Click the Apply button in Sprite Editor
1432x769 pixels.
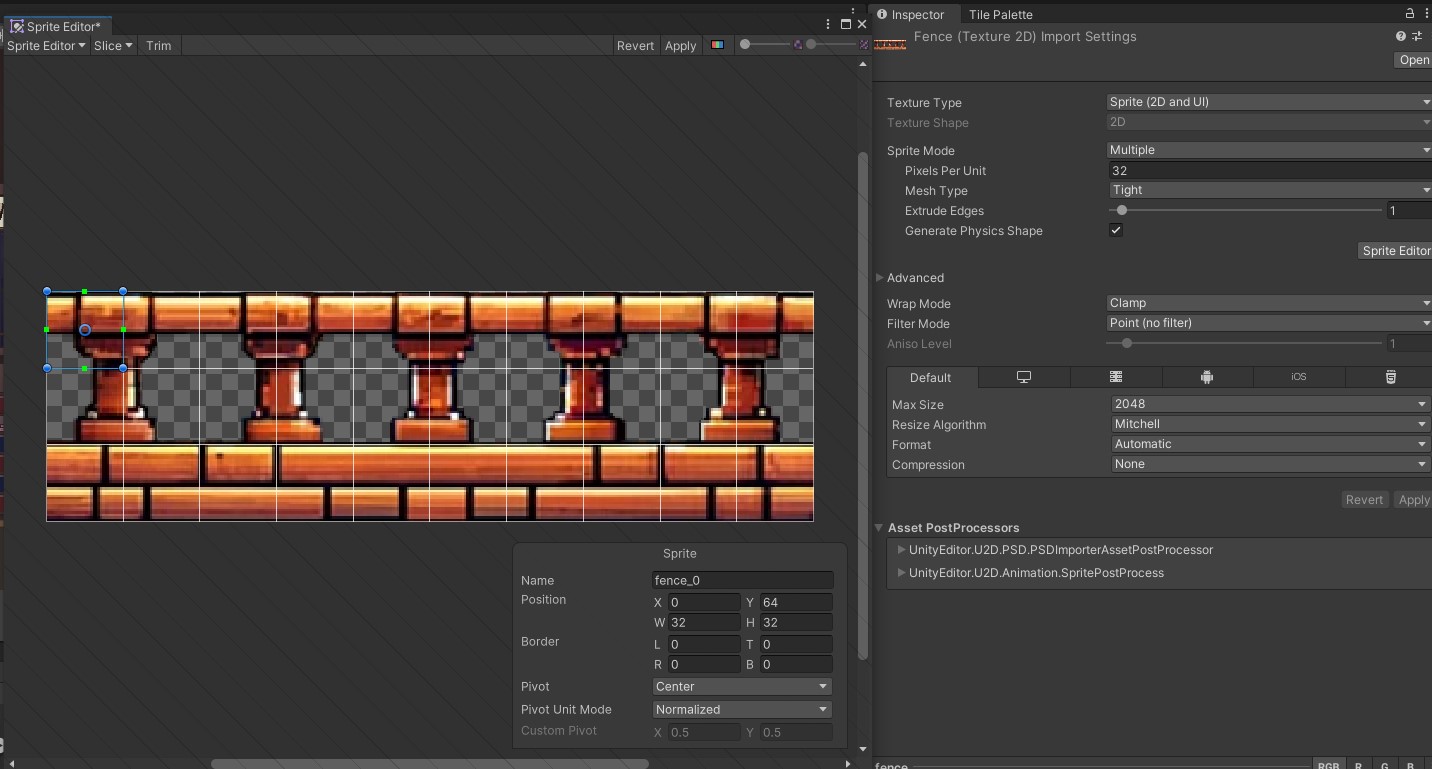[680, 45]
